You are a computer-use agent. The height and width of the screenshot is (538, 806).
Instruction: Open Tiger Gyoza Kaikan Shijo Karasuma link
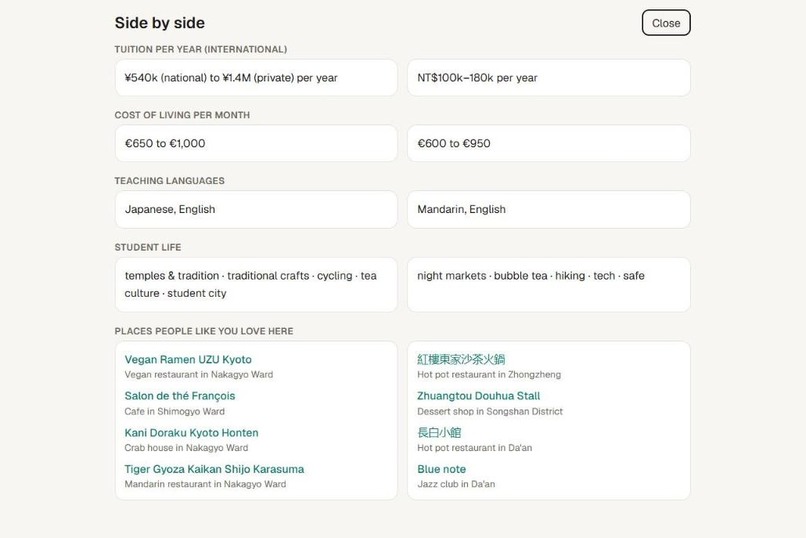tap(214, 469)
